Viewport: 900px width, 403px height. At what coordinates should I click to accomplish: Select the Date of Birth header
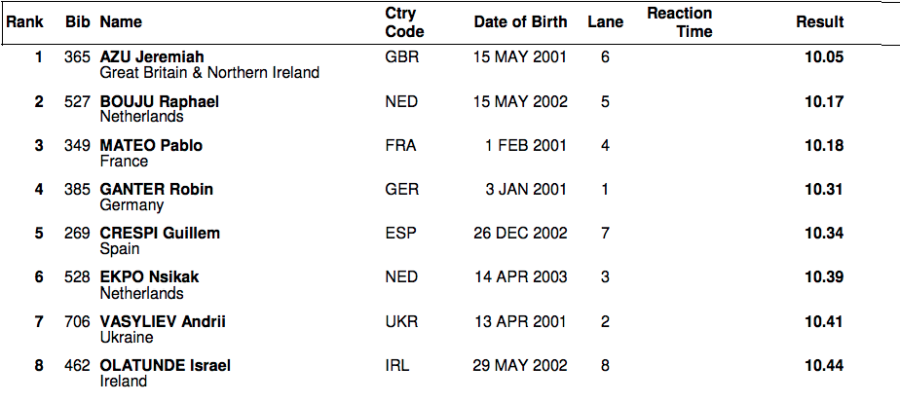point(520,21)
